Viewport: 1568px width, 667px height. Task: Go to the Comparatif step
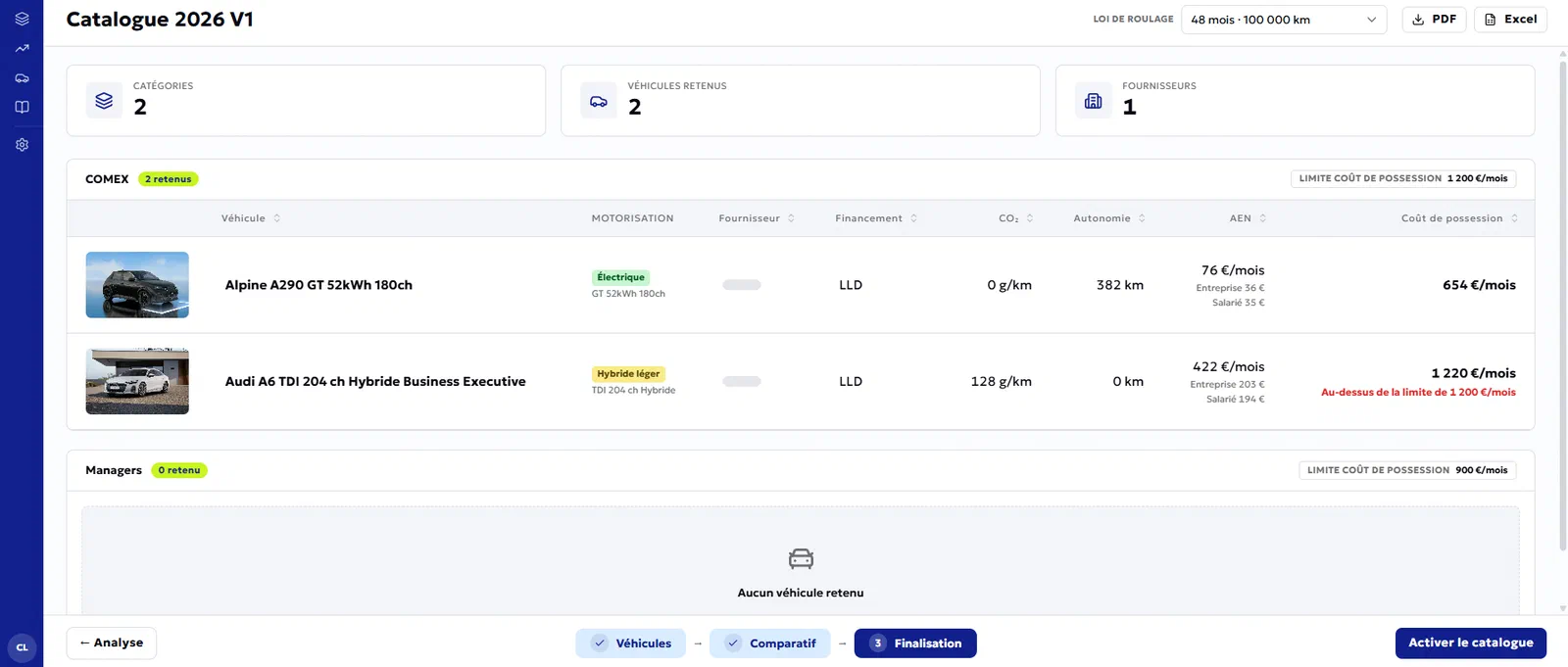[x=770, y=643]
